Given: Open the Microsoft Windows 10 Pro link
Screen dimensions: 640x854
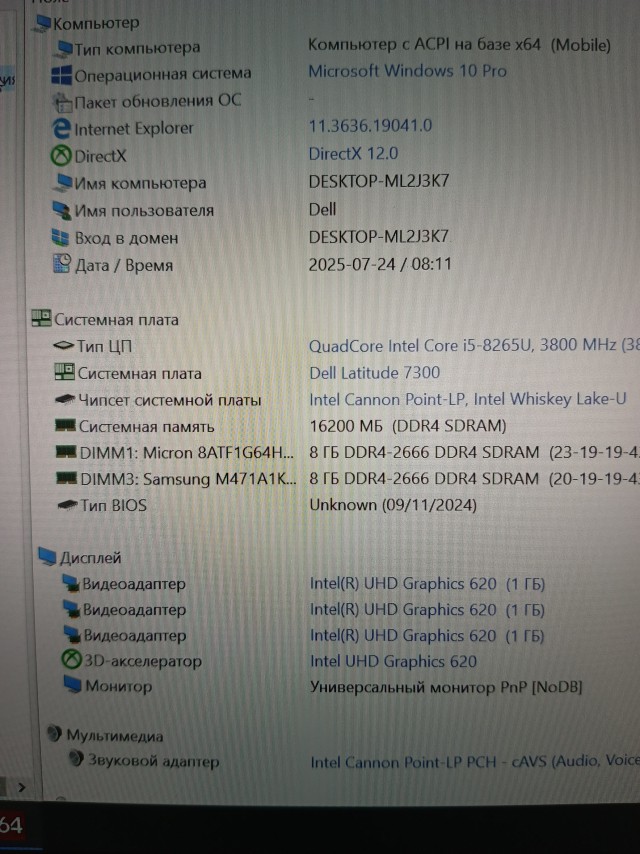Looking at the screenshot, I should click(x=407, y=71).
